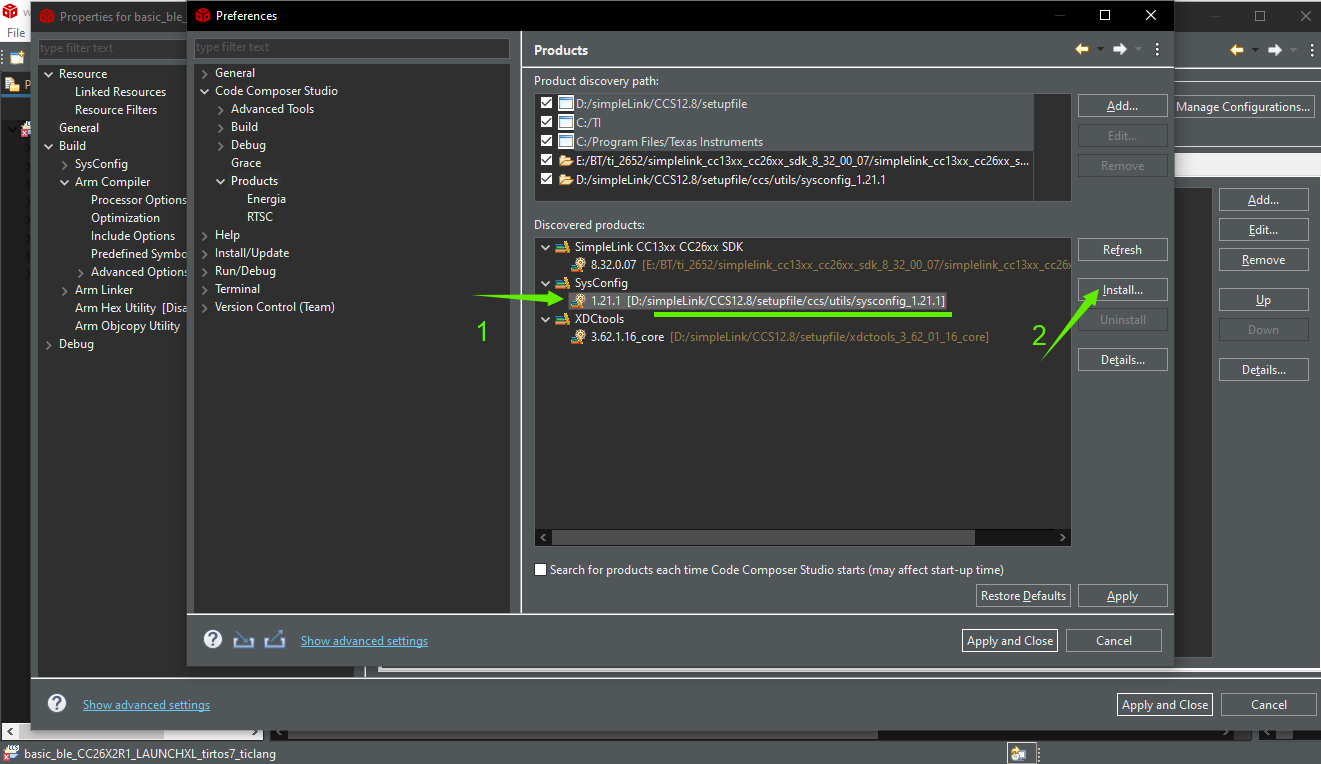Click back arrow in Properties window
The height and width of the screenshot is (764, 1321).
pos(1237,49)
